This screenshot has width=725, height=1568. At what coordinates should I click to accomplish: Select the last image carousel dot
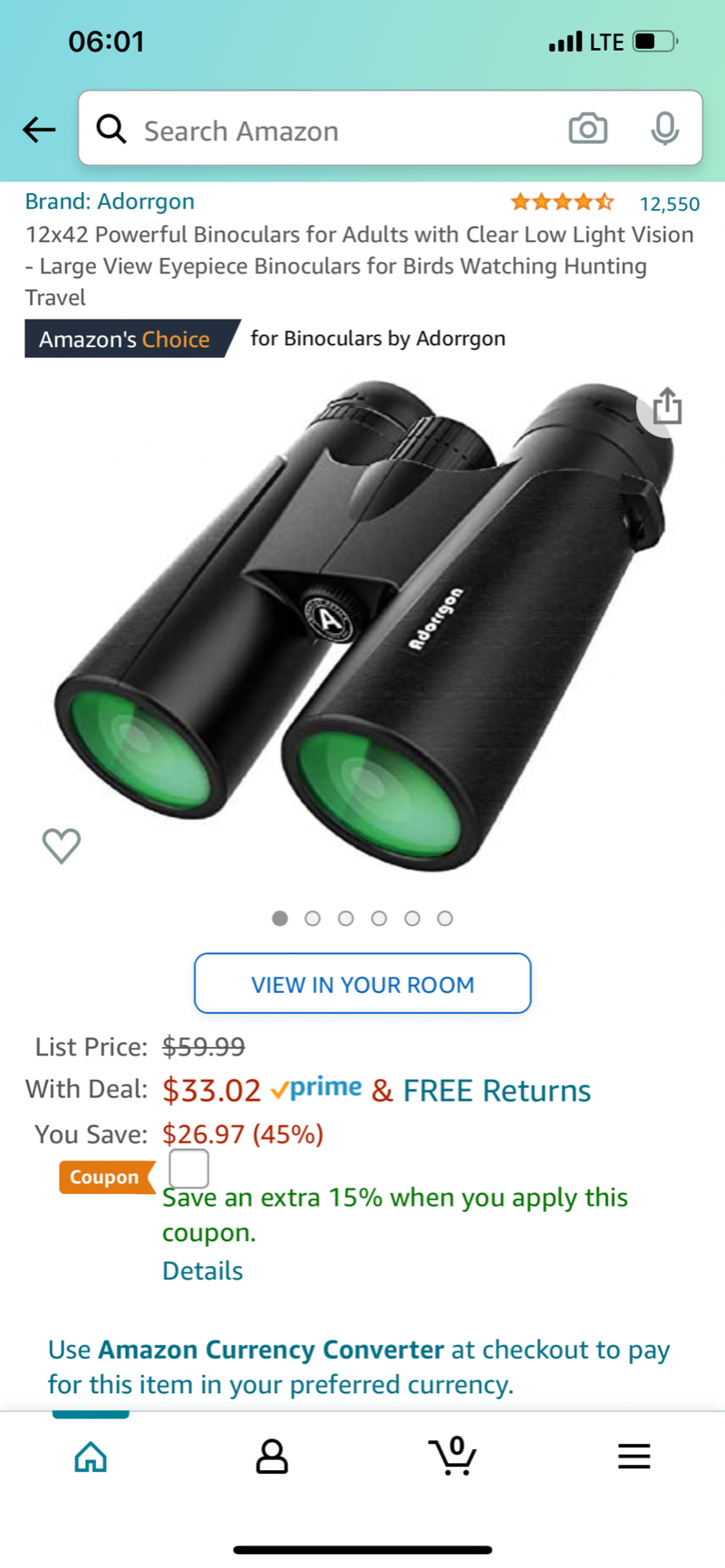[x=445, y=919]
